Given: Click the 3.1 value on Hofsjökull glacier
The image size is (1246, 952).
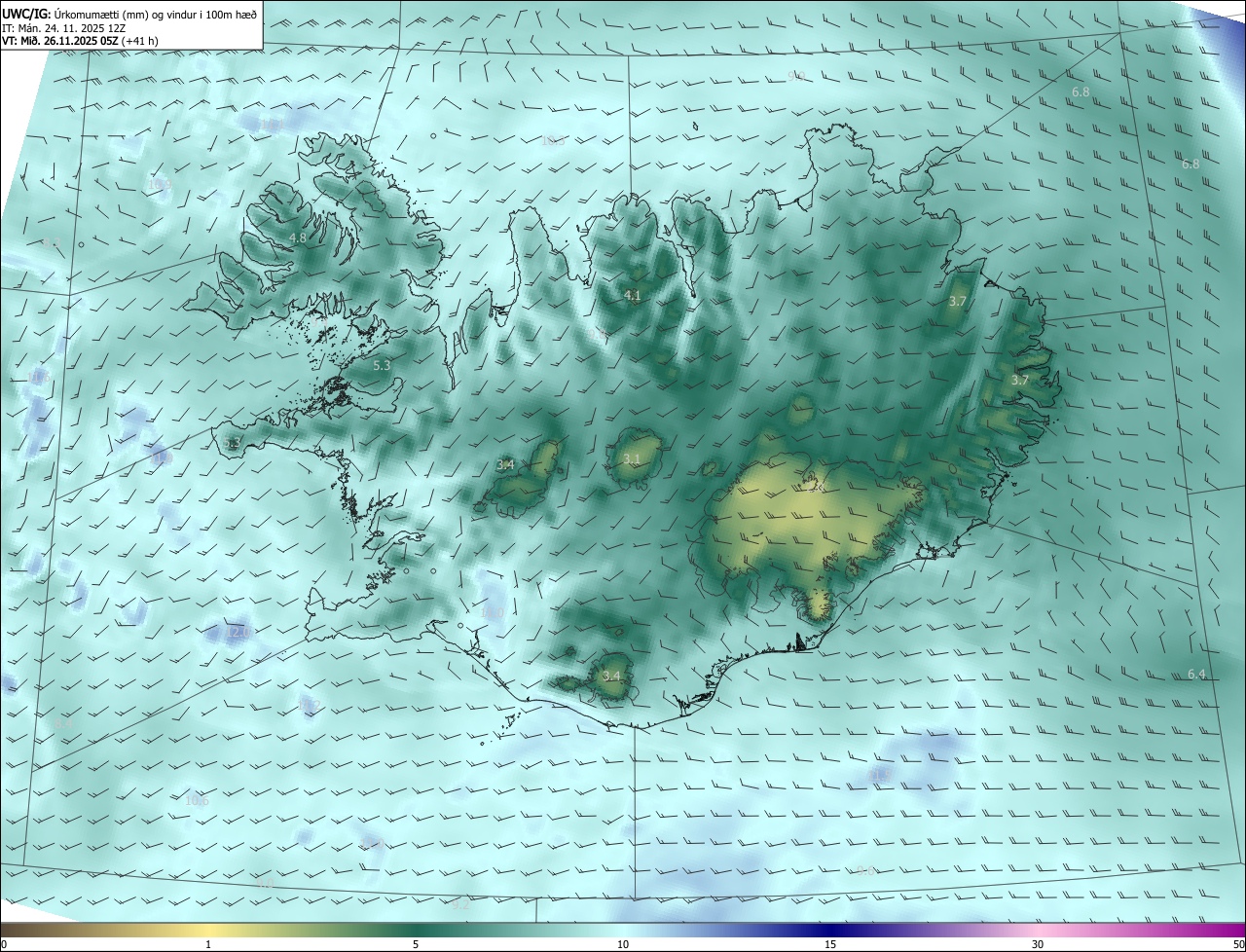Looking at the screenshot, I should pyautogui.click(x=633, y=458).
